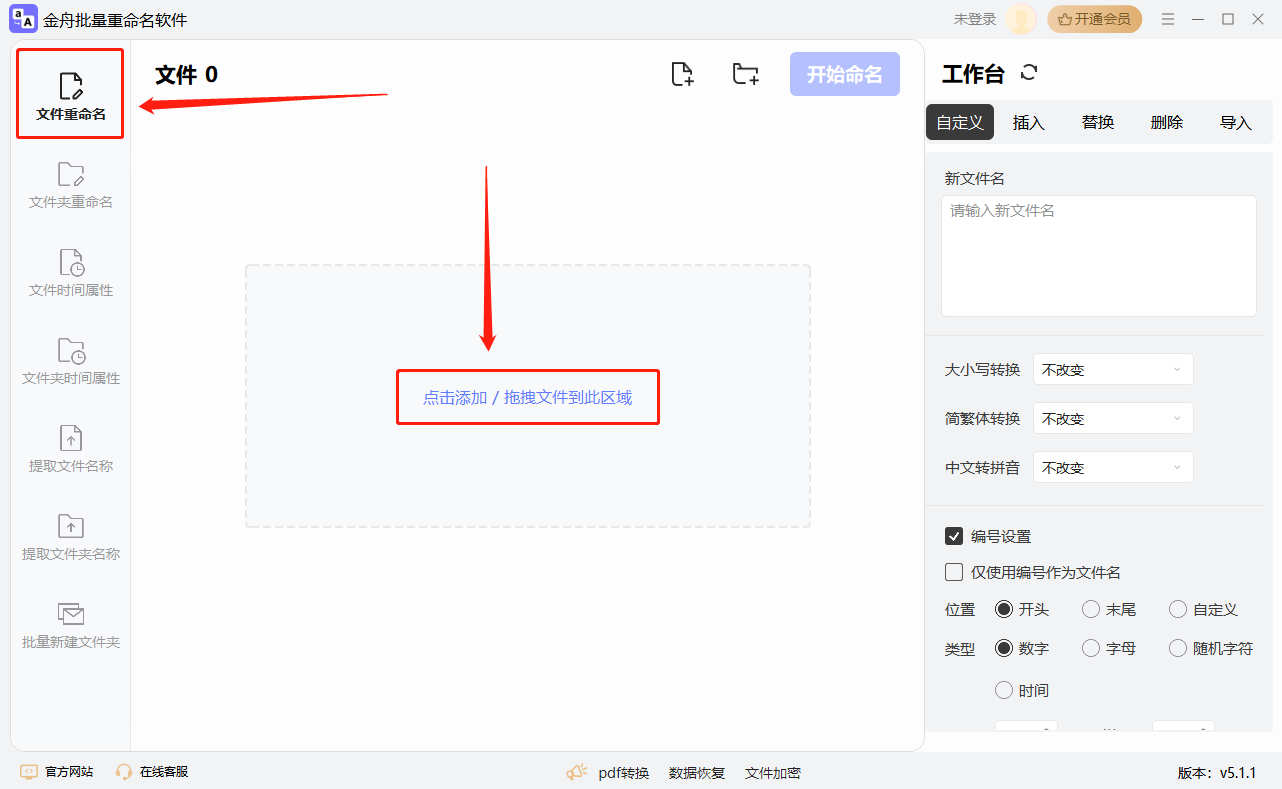This screenshot has width=1282, height=789.
Task: Select the 自定义 position radio button
Action: click(1178, 609)
